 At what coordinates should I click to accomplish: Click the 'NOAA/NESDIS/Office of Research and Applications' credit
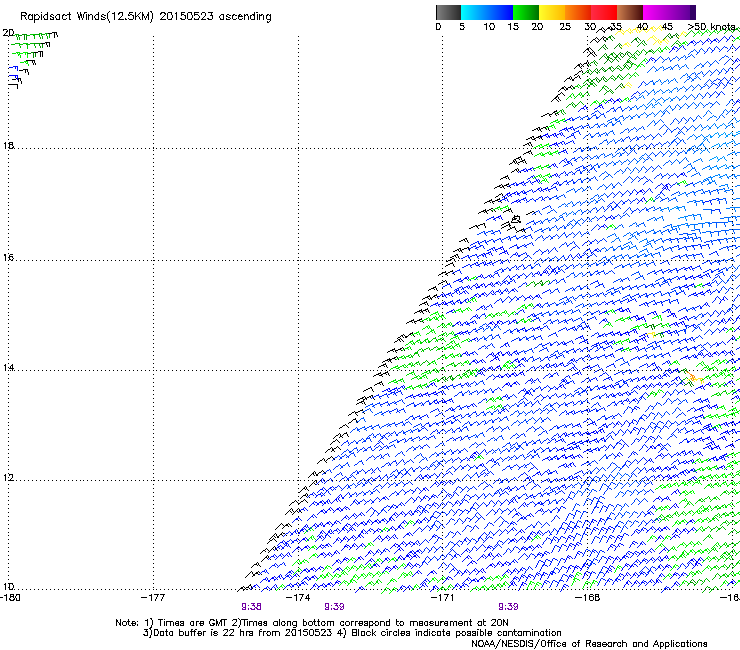point(589,643)
